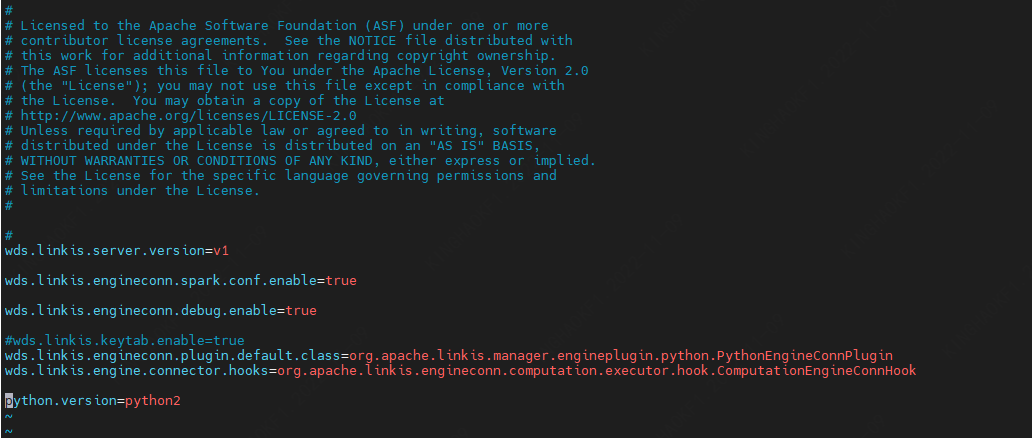This screenshot has height=438, width=1032.
Task: Click the true value of spark.conf.enable
Action: tap(340, 280)
